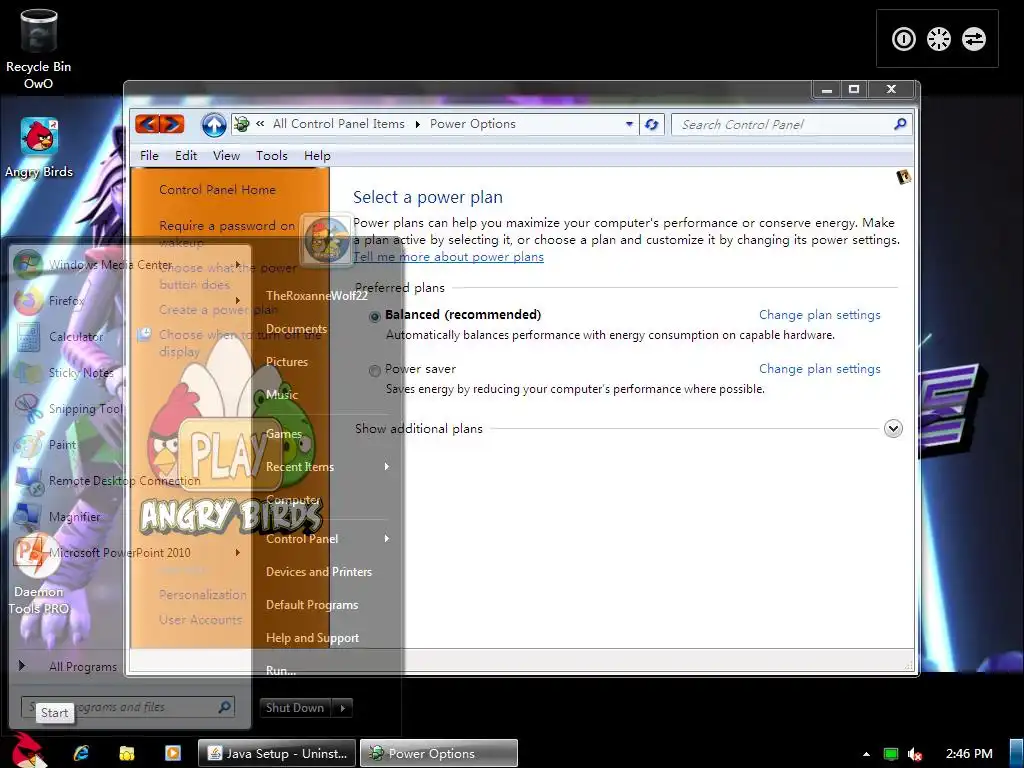
Task: Select the Power saver plan
Action: pyautogui.click(x=374, y=371)
